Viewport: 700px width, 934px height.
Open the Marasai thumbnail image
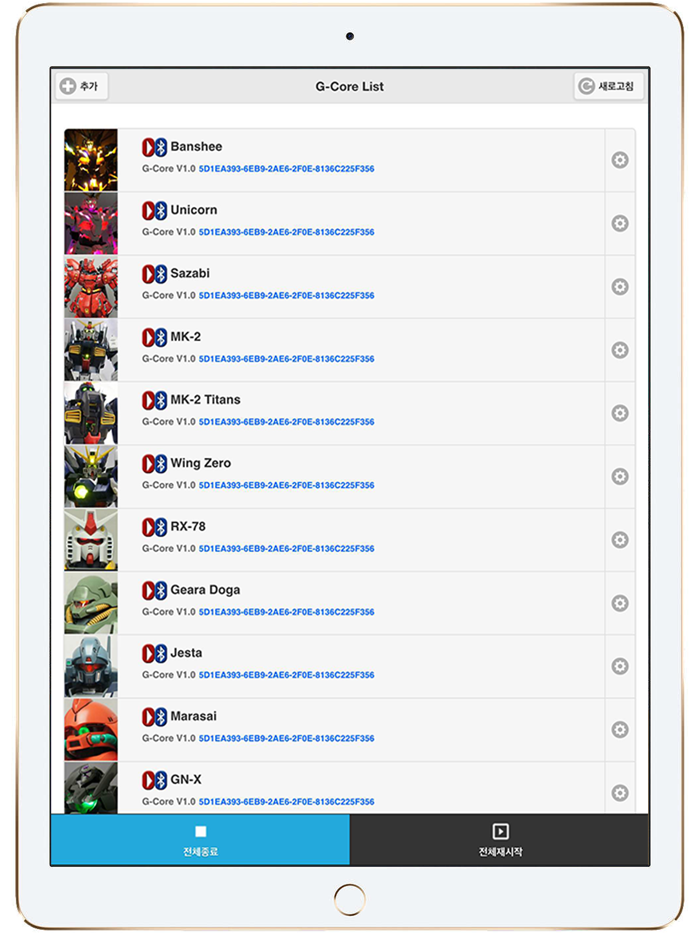(91, 730)
